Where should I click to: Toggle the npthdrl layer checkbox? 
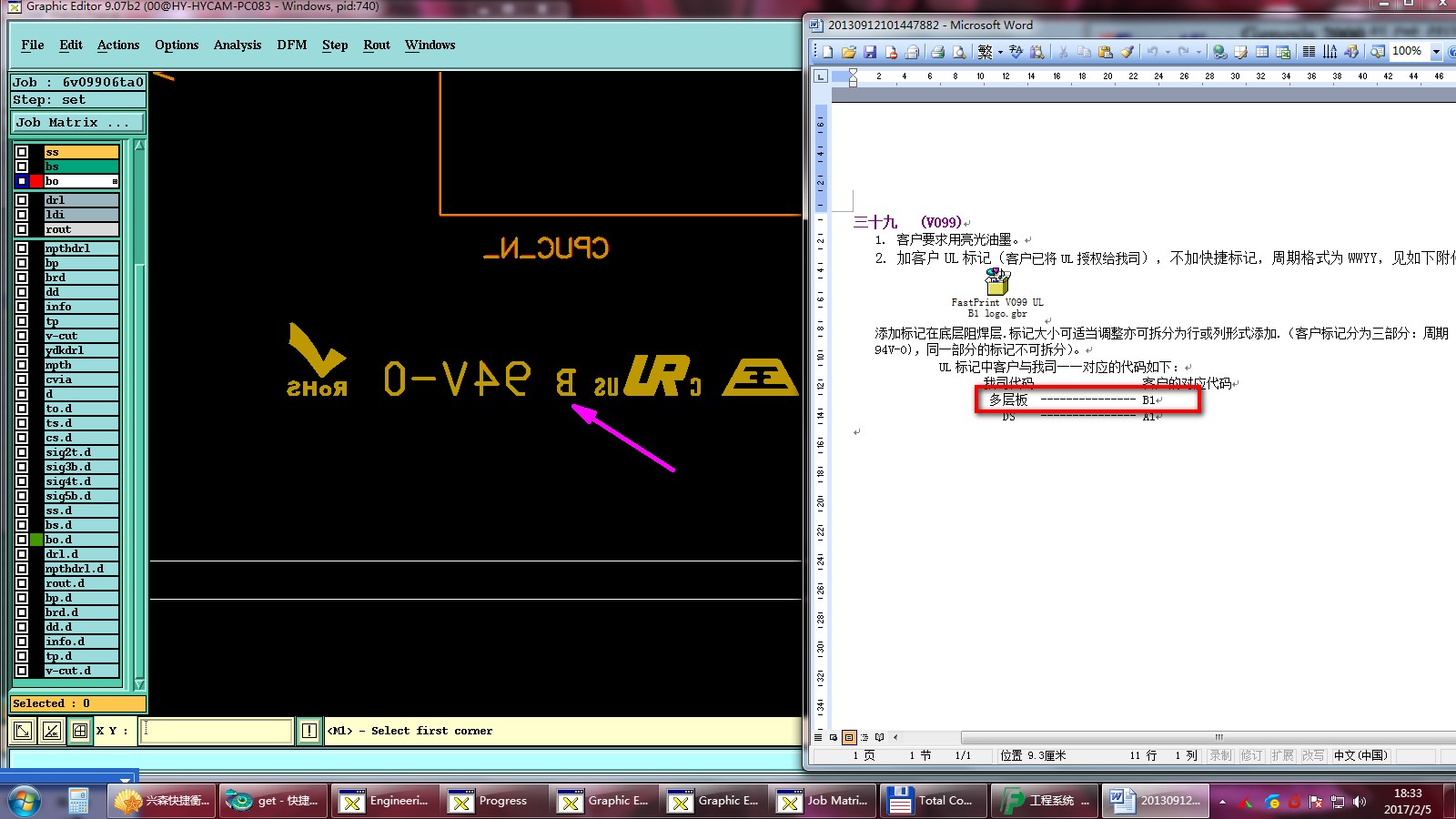point(22,248)
